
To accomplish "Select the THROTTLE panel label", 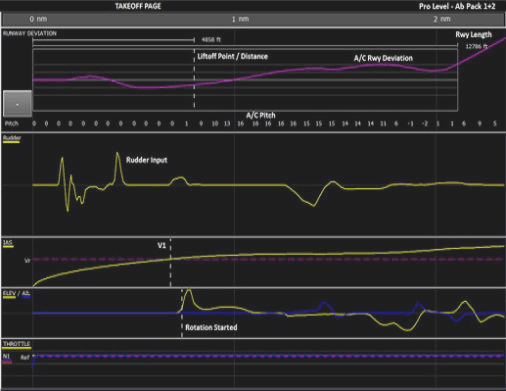I will [x=17, y=344].
